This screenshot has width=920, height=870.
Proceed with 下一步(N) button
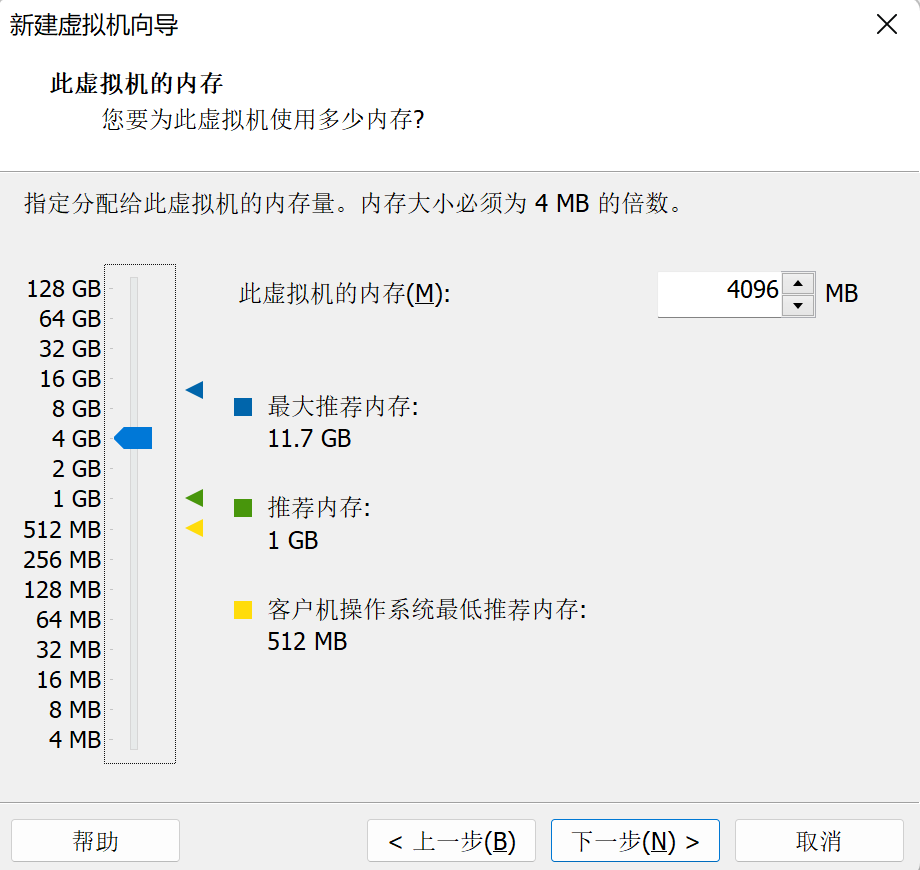click(x=635, y=841)
